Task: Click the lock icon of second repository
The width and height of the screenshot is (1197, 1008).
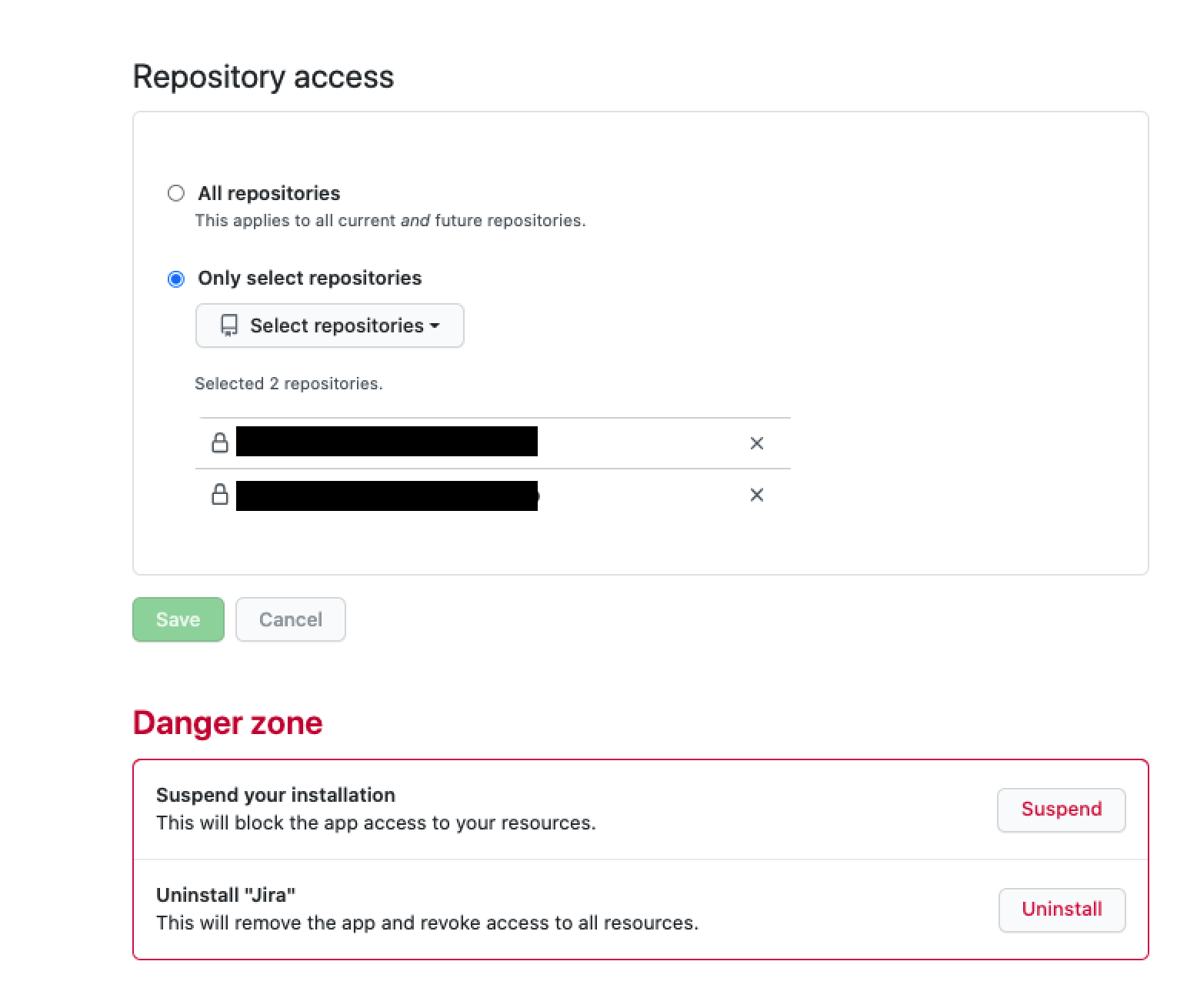Action: tap(220, 494)
